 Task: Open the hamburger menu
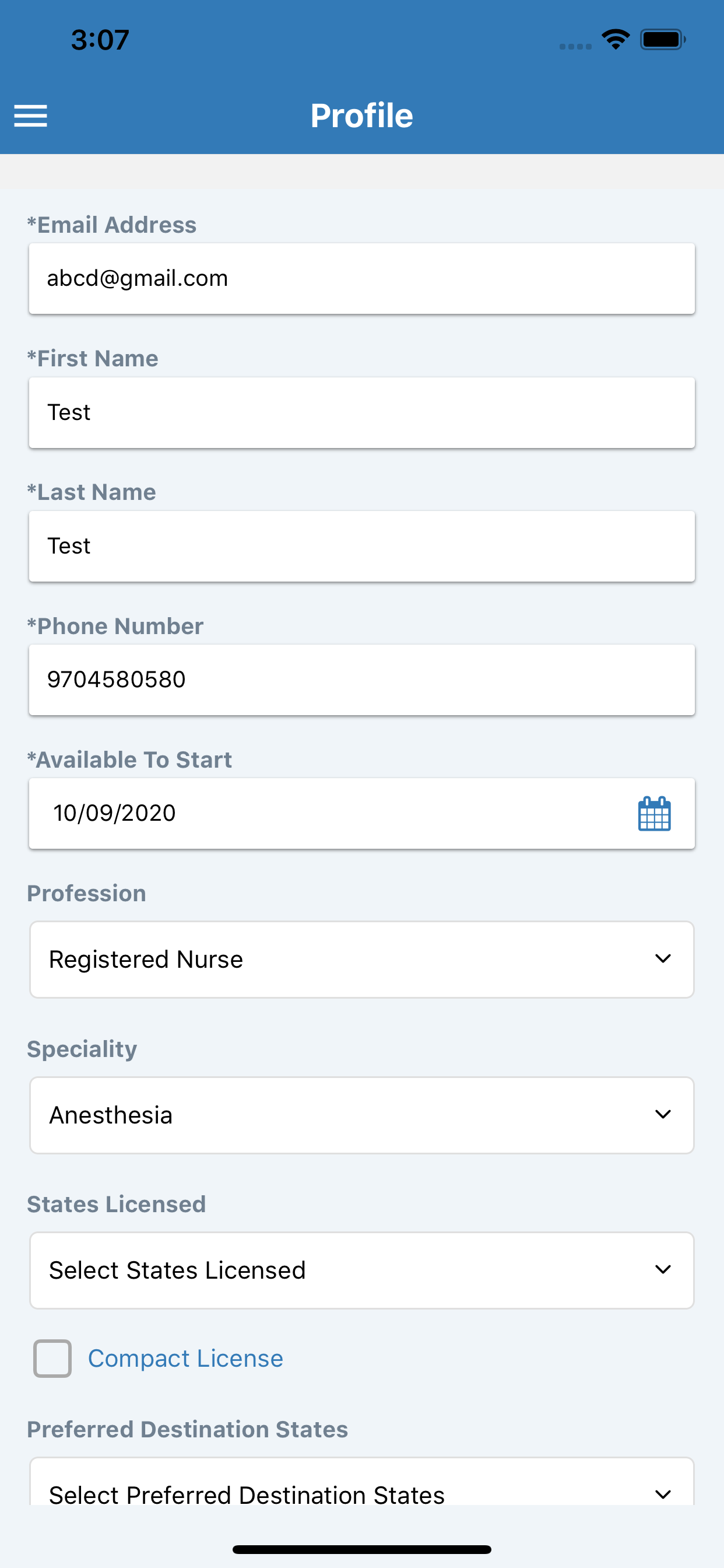click(30, 116)
